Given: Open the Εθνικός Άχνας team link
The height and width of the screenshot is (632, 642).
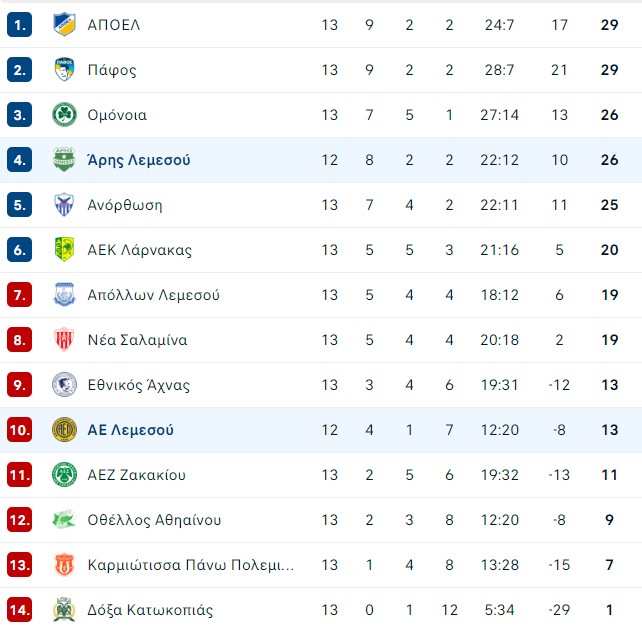Looking at the screenshot, I should point(138,385).
